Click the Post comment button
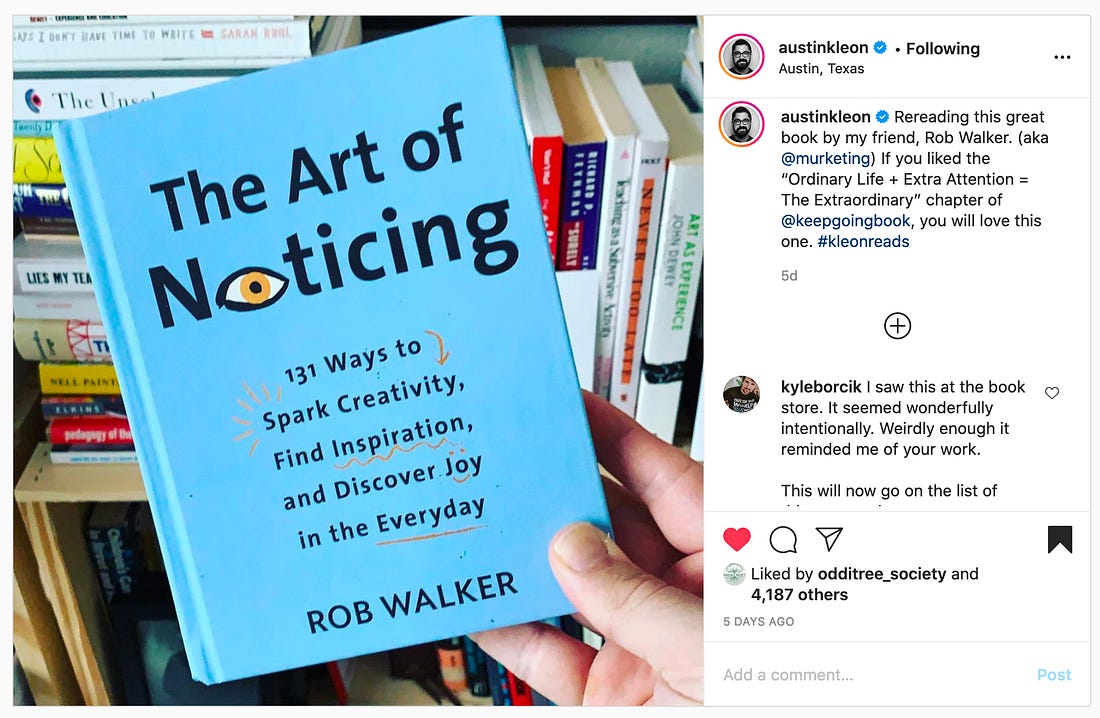 [1054, 674]
